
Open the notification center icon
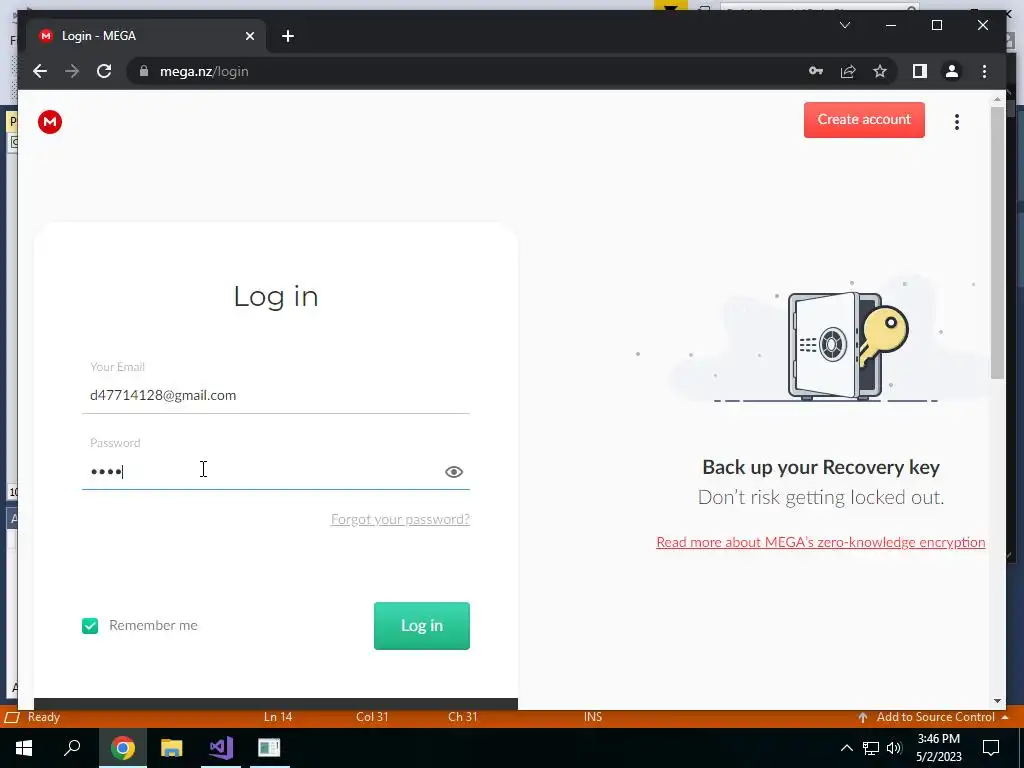click(x=991, y=748)
